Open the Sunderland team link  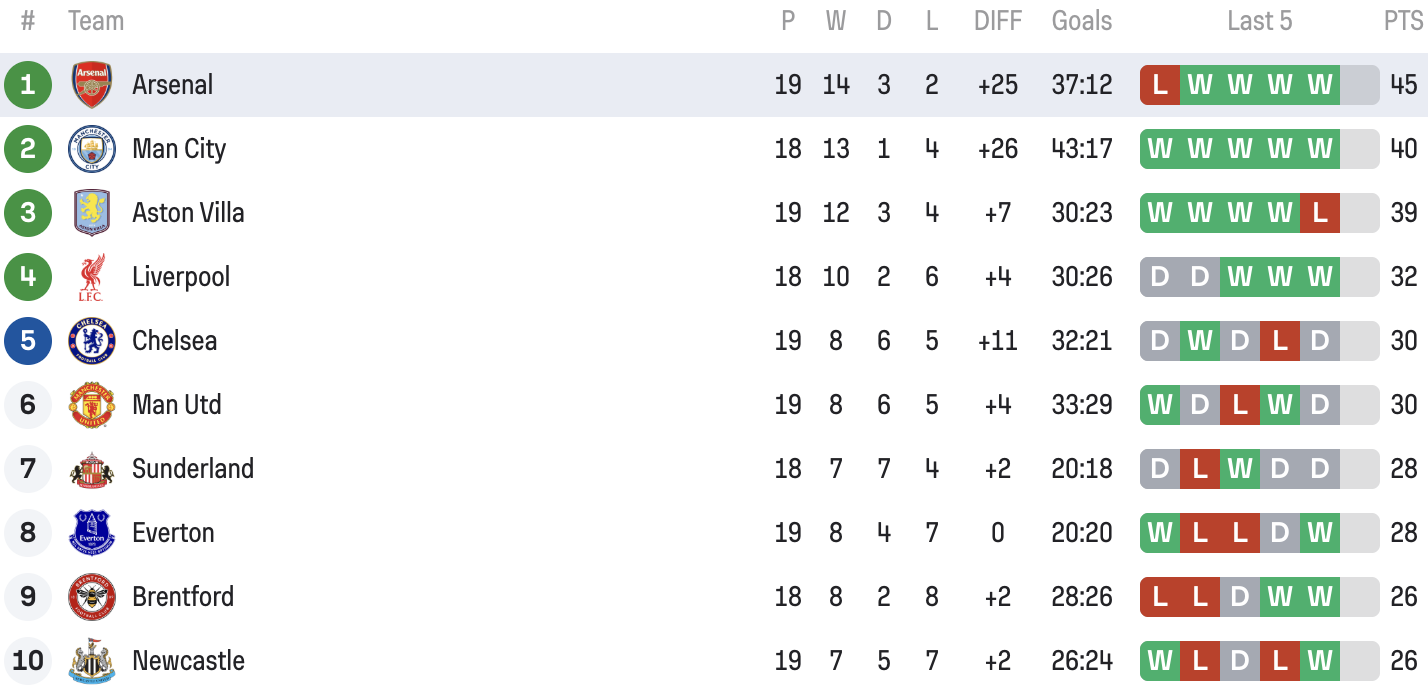point(193,469)
